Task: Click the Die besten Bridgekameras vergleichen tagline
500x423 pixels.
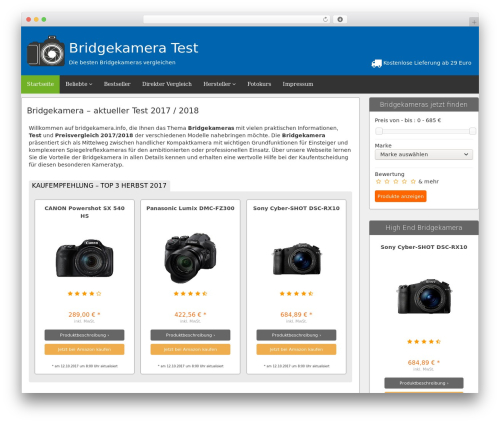Action: pos(122,62)
